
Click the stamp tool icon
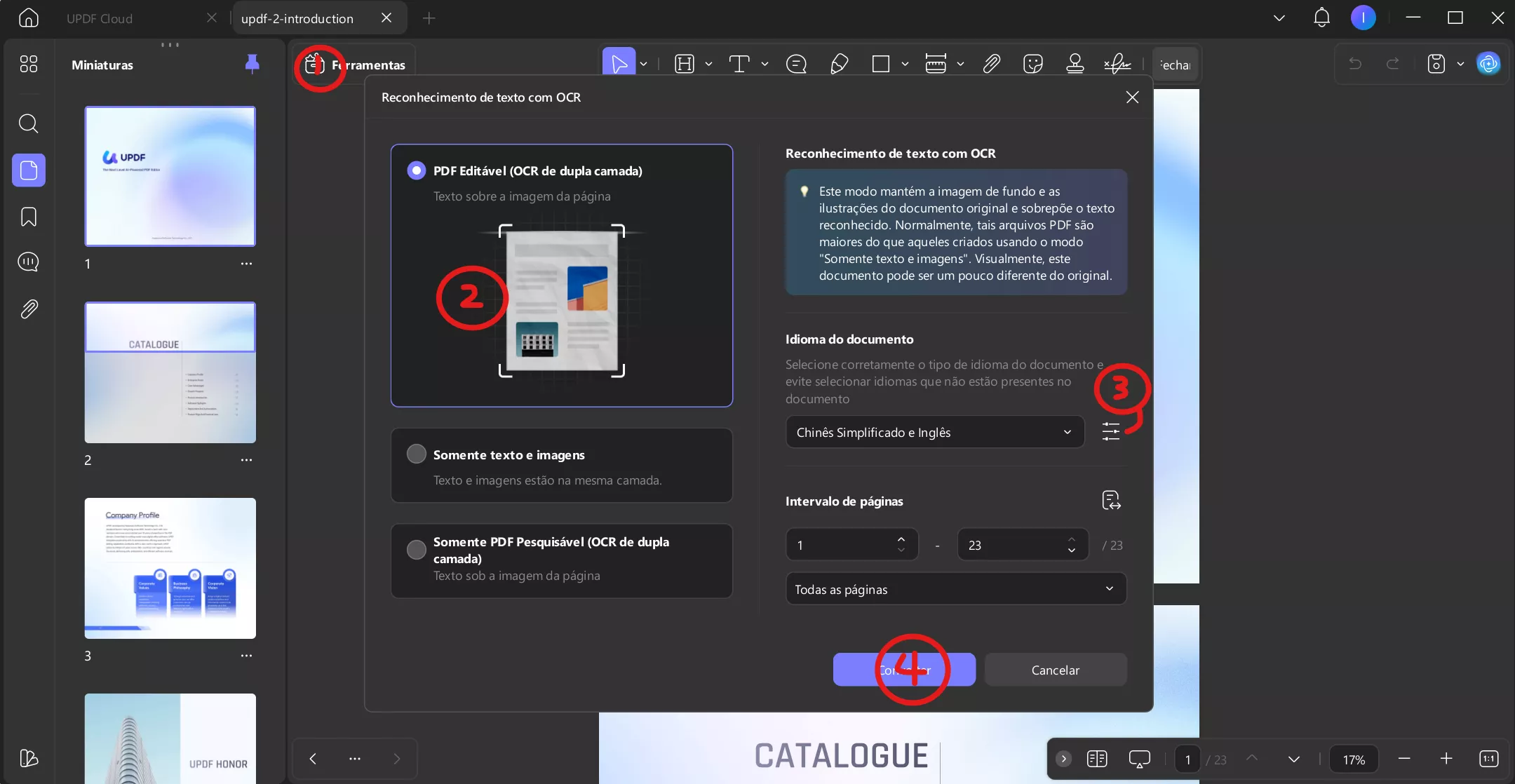point(1075,65)
